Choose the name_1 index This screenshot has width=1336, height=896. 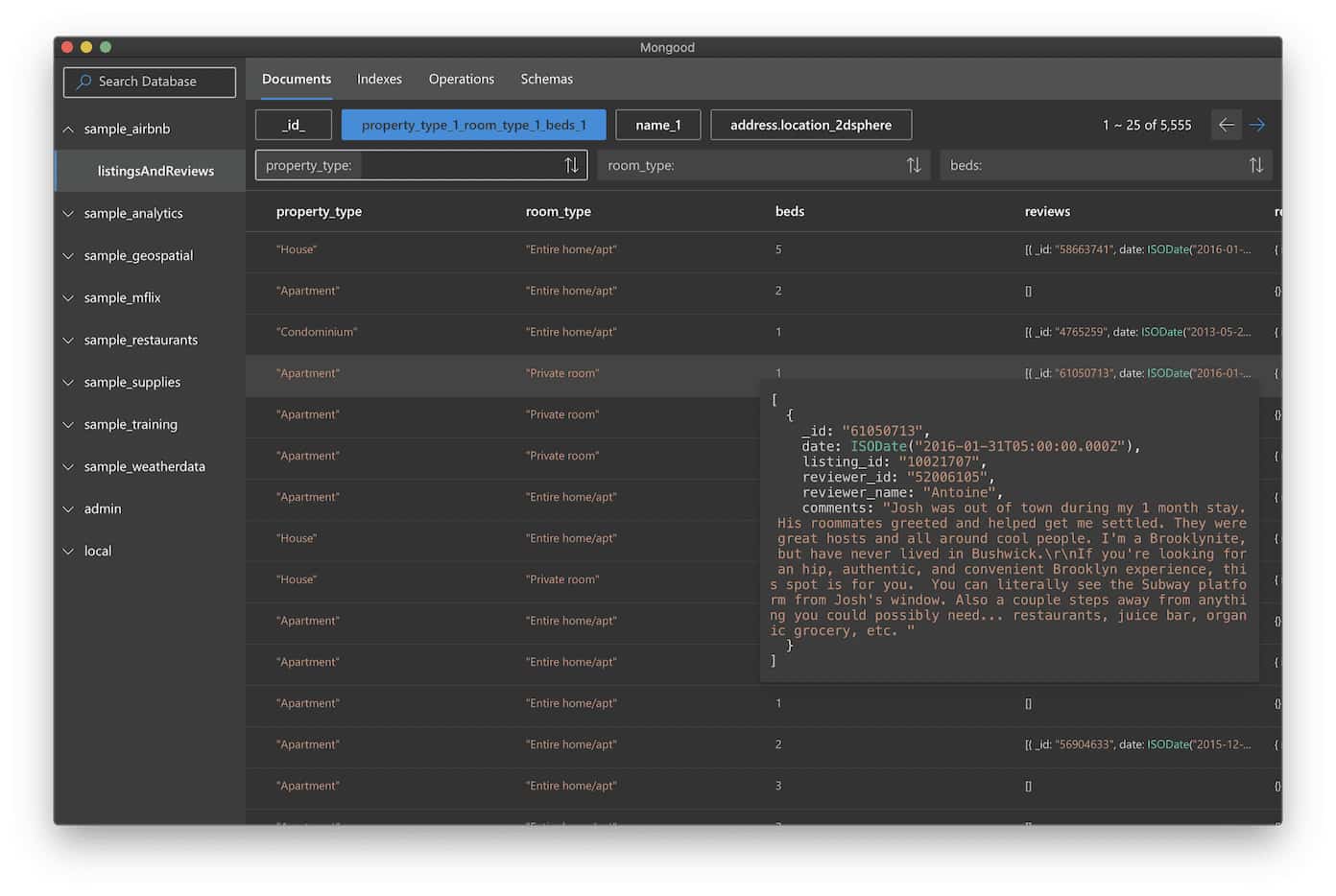pyautogui.click(x=657, y=125)
